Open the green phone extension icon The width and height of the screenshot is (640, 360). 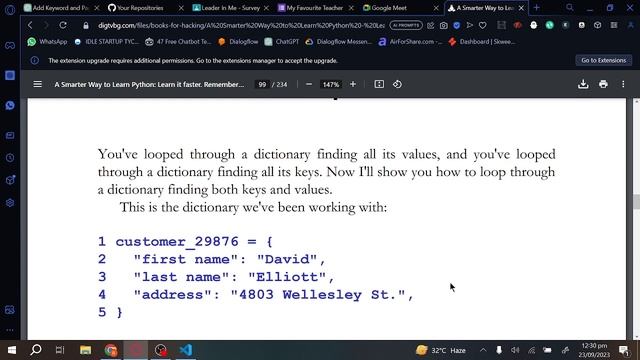point(549,25)
